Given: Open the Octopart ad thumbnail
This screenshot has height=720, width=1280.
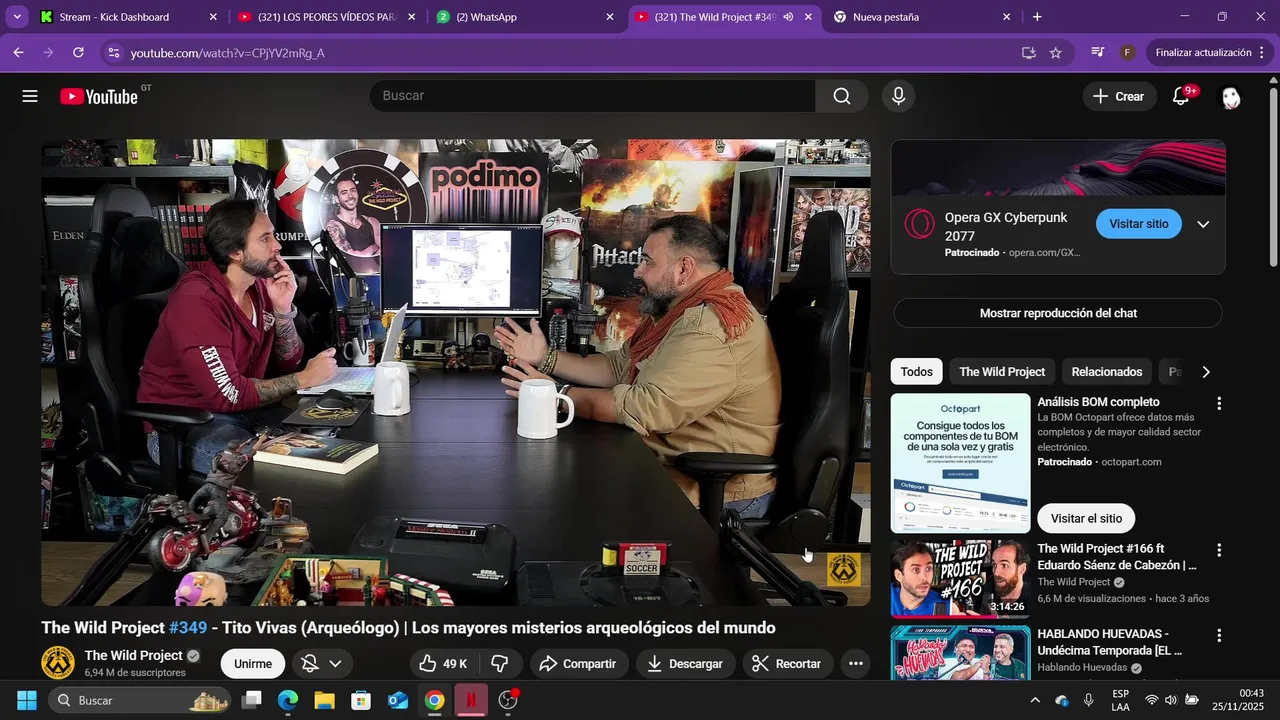Looking at the screenshot, I should [960, 463].
